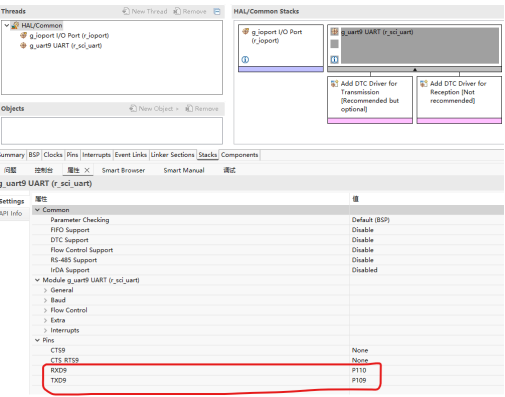Collapse the HAL/Common thread tree node
The image size is (505, 397).
point(6,25)
